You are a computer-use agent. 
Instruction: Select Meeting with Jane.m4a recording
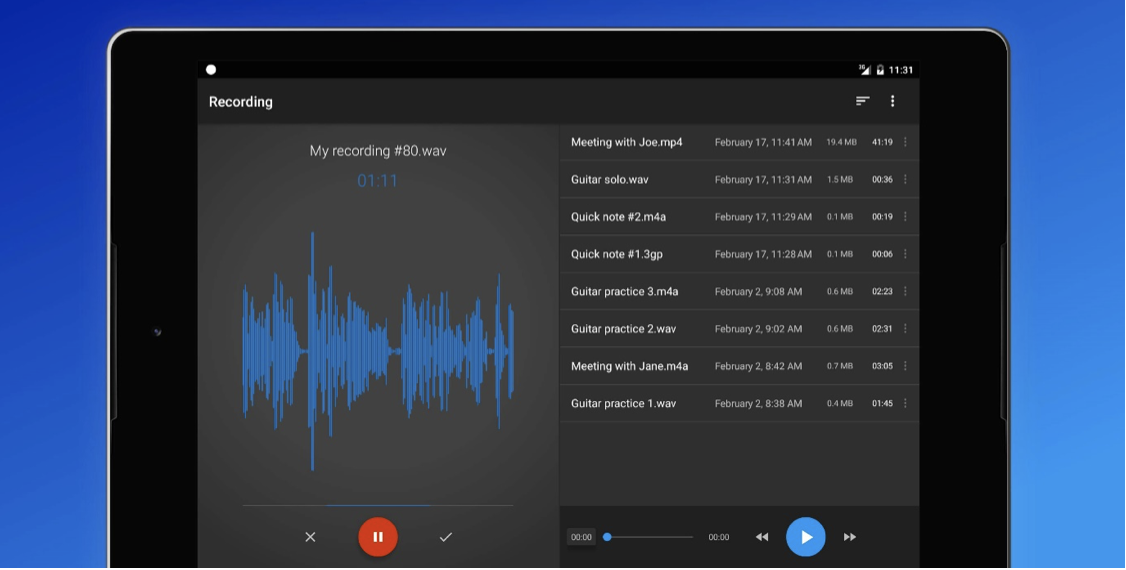coord(739,366)
